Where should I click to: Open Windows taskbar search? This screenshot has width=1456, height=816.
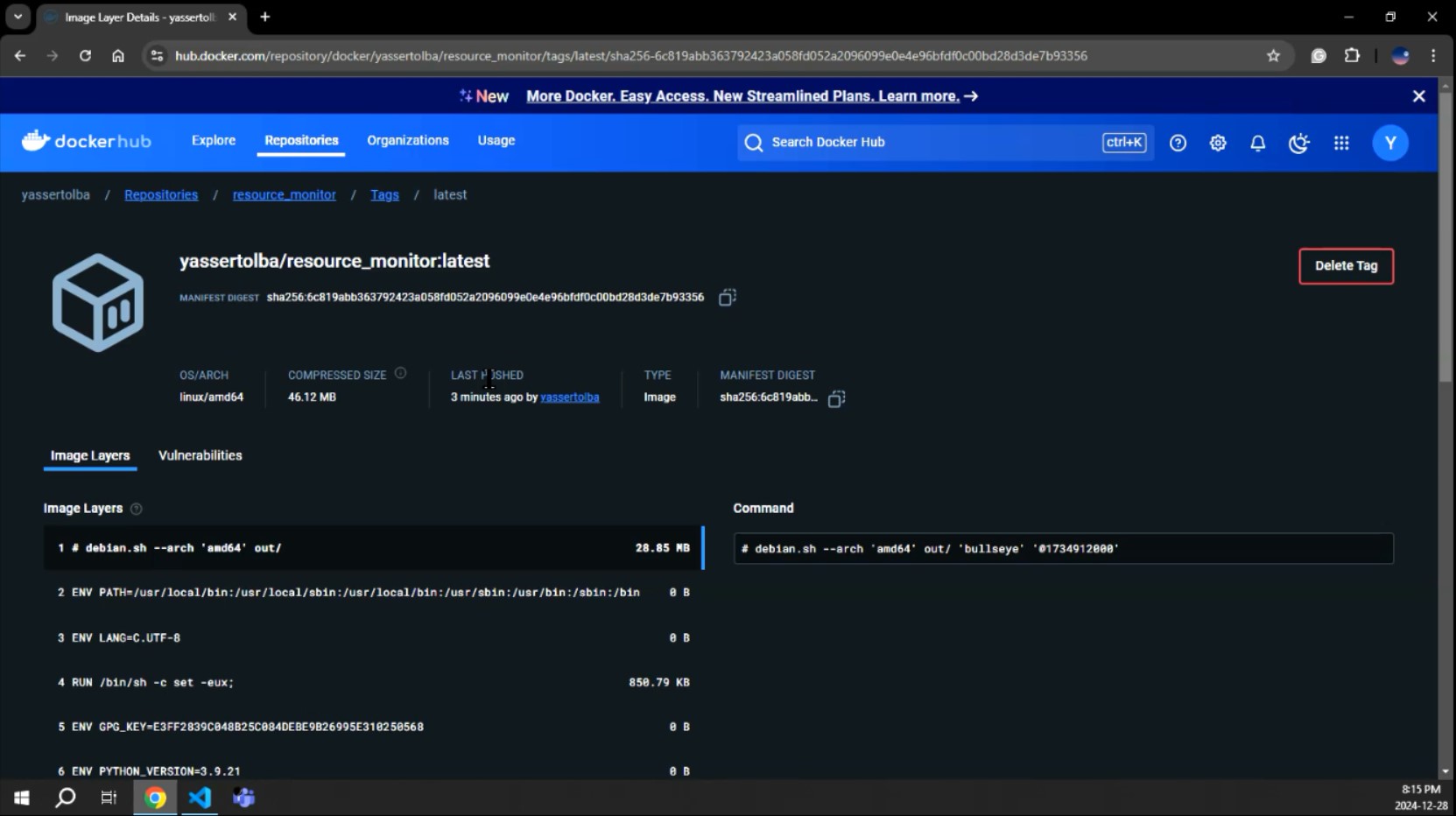point(66,798)
